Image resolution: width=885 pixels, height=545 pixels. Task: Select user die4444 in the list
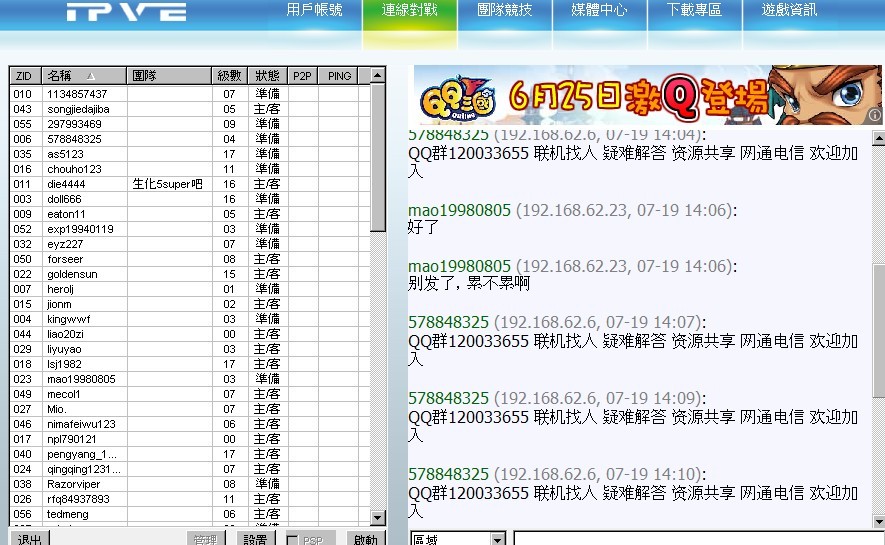pos(67,184)
